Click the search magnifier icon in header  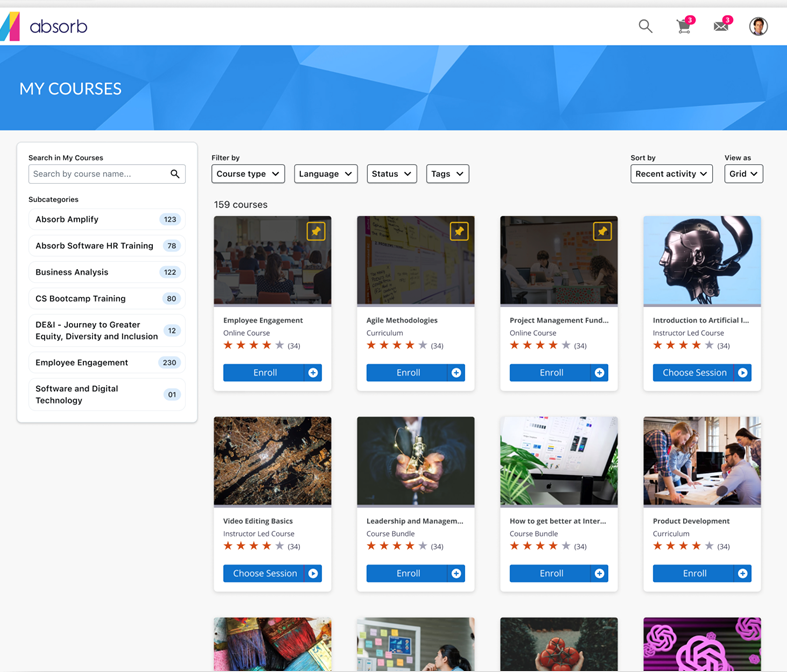point(645,26)
